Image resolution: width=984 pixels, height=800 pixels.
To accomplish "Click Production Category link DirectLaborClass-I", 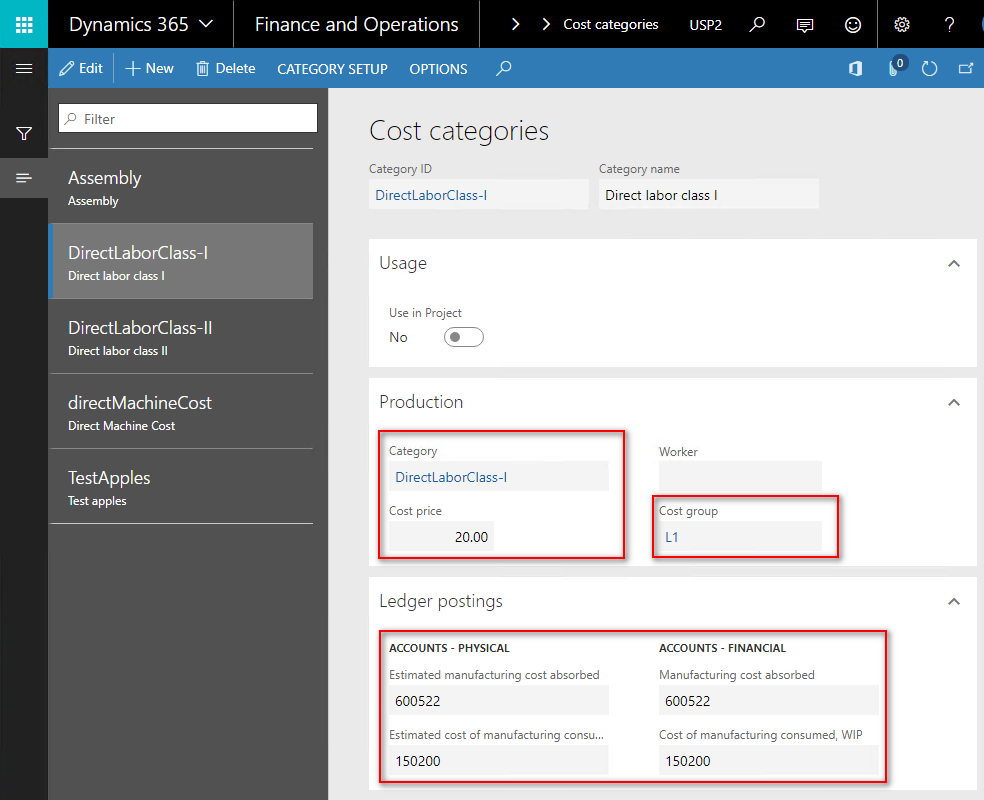I will [451, 477].
